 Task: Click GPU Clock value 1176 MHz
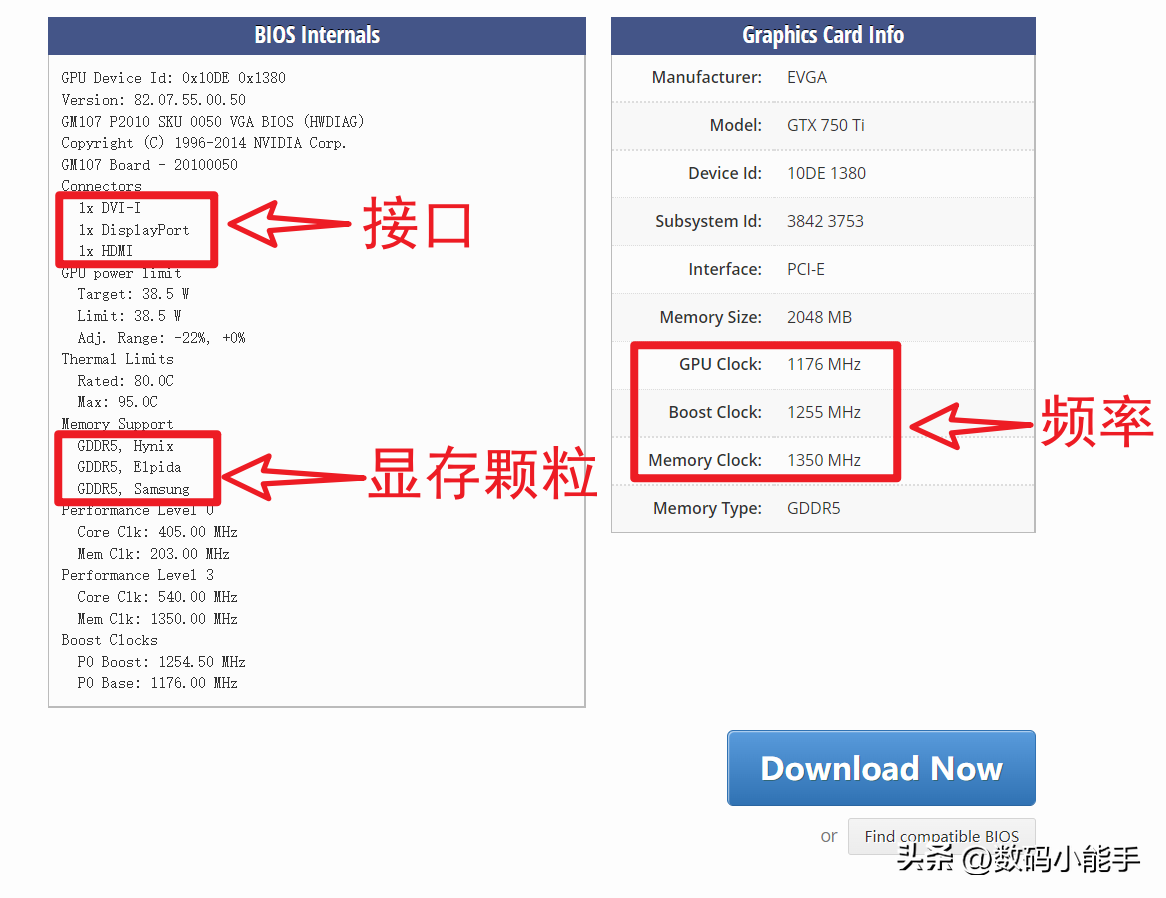point(824,364)
